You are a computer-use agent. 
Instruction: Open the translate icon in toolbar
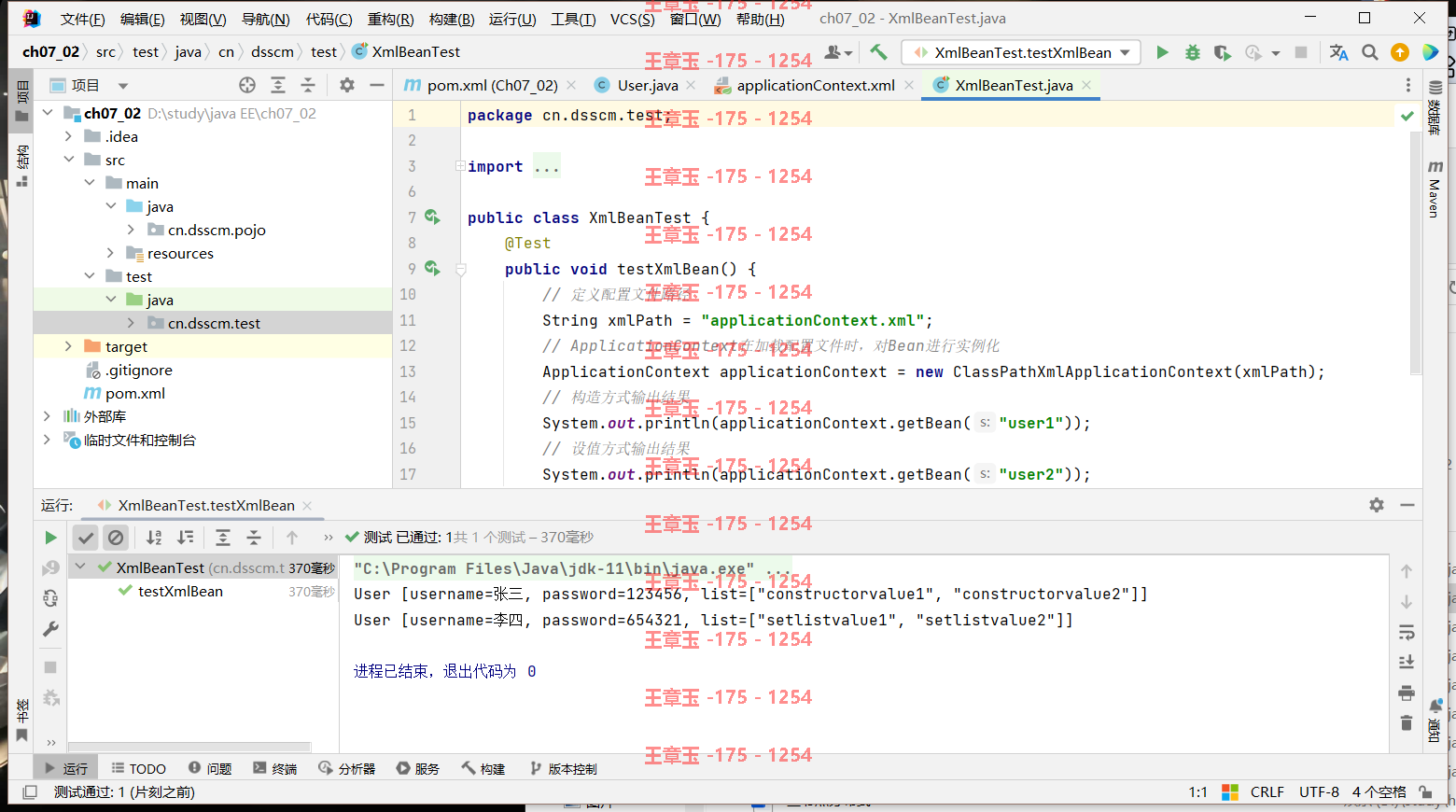[x=1338, y=52]
